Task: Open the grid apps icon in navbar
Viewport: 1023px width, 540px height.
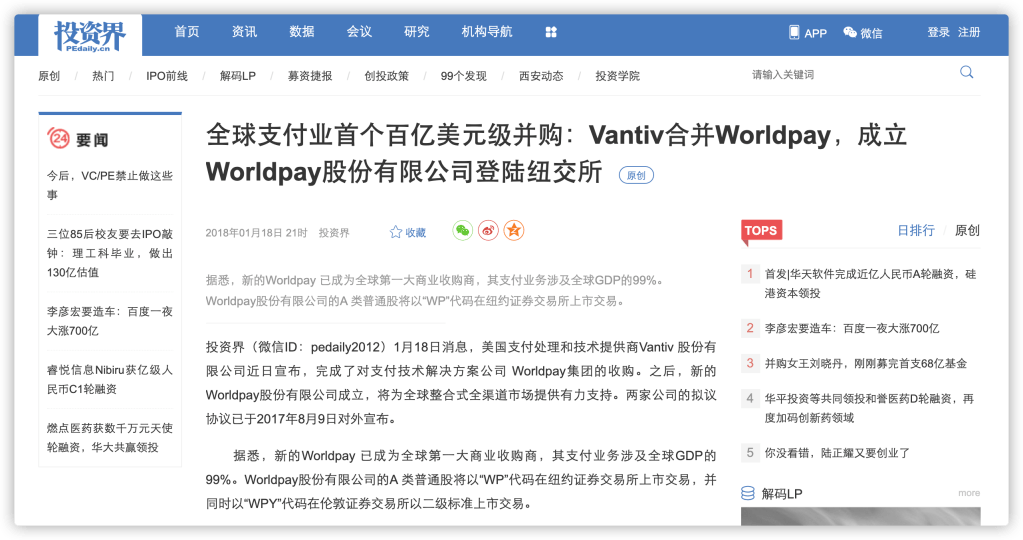Action: tap(551, 32)
